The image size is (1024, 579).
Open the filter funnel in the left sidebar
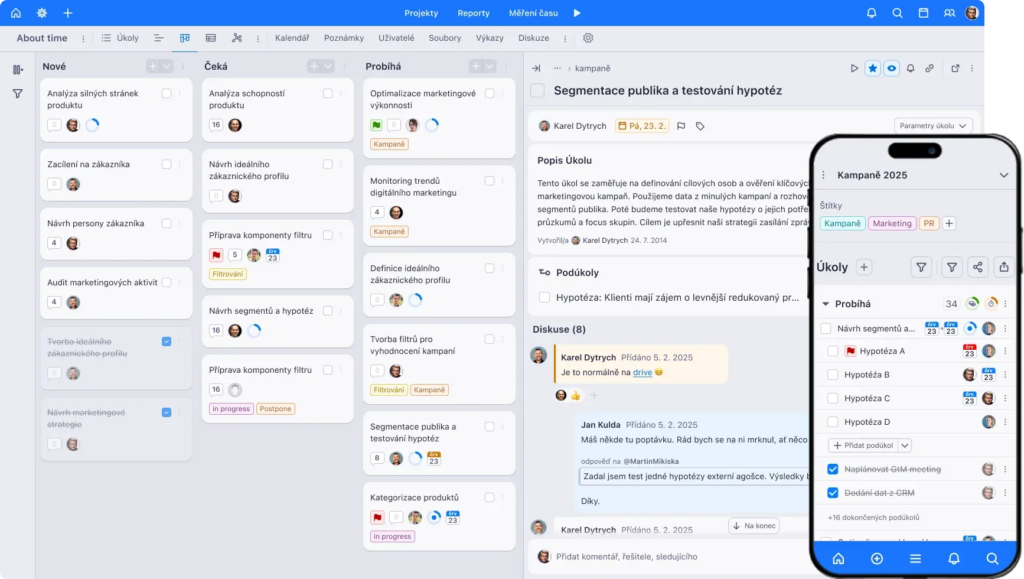click(x=17, y=94)
